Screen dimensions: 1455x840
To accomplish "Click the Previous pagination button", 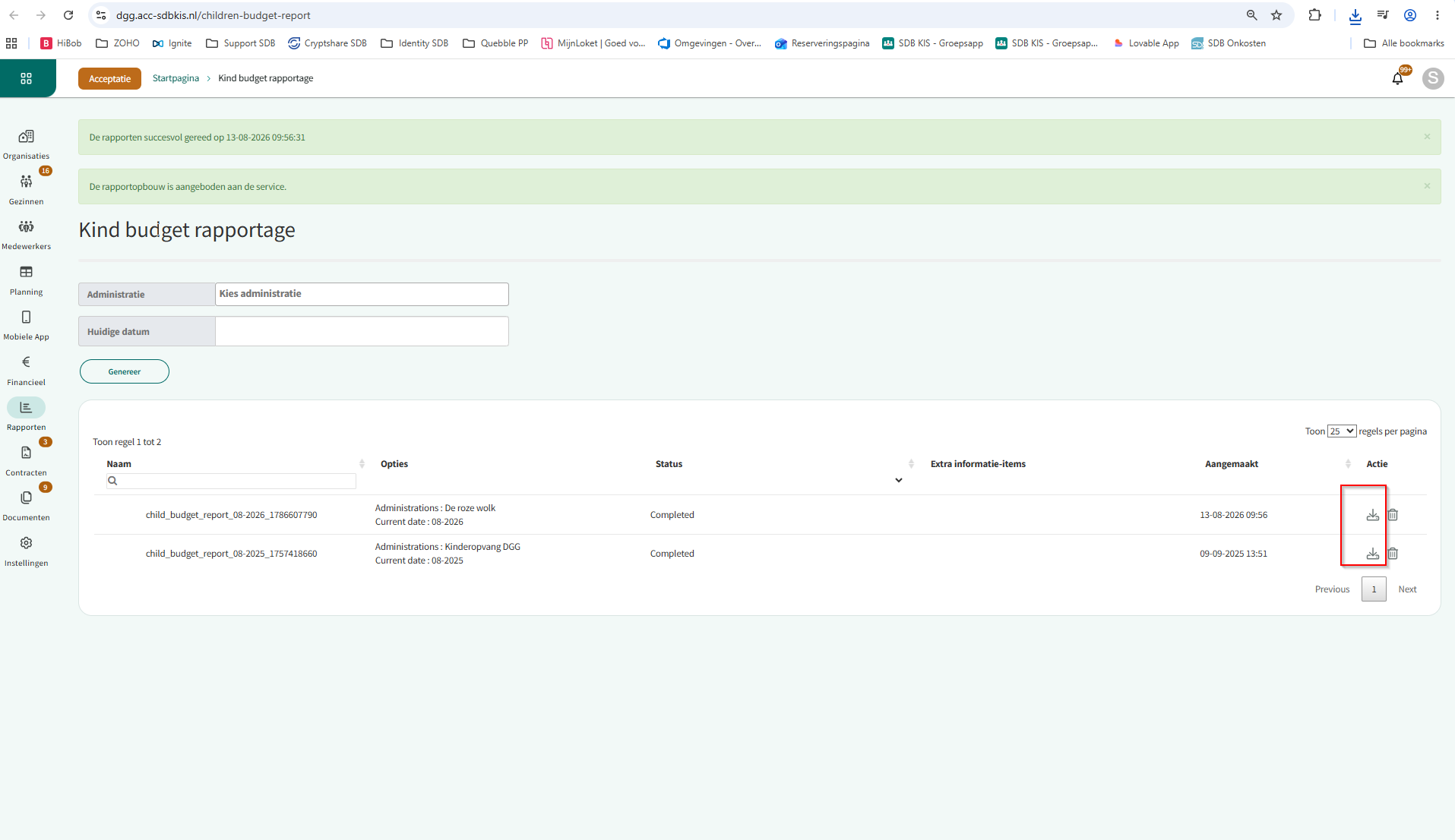I will pos(1332,589).
